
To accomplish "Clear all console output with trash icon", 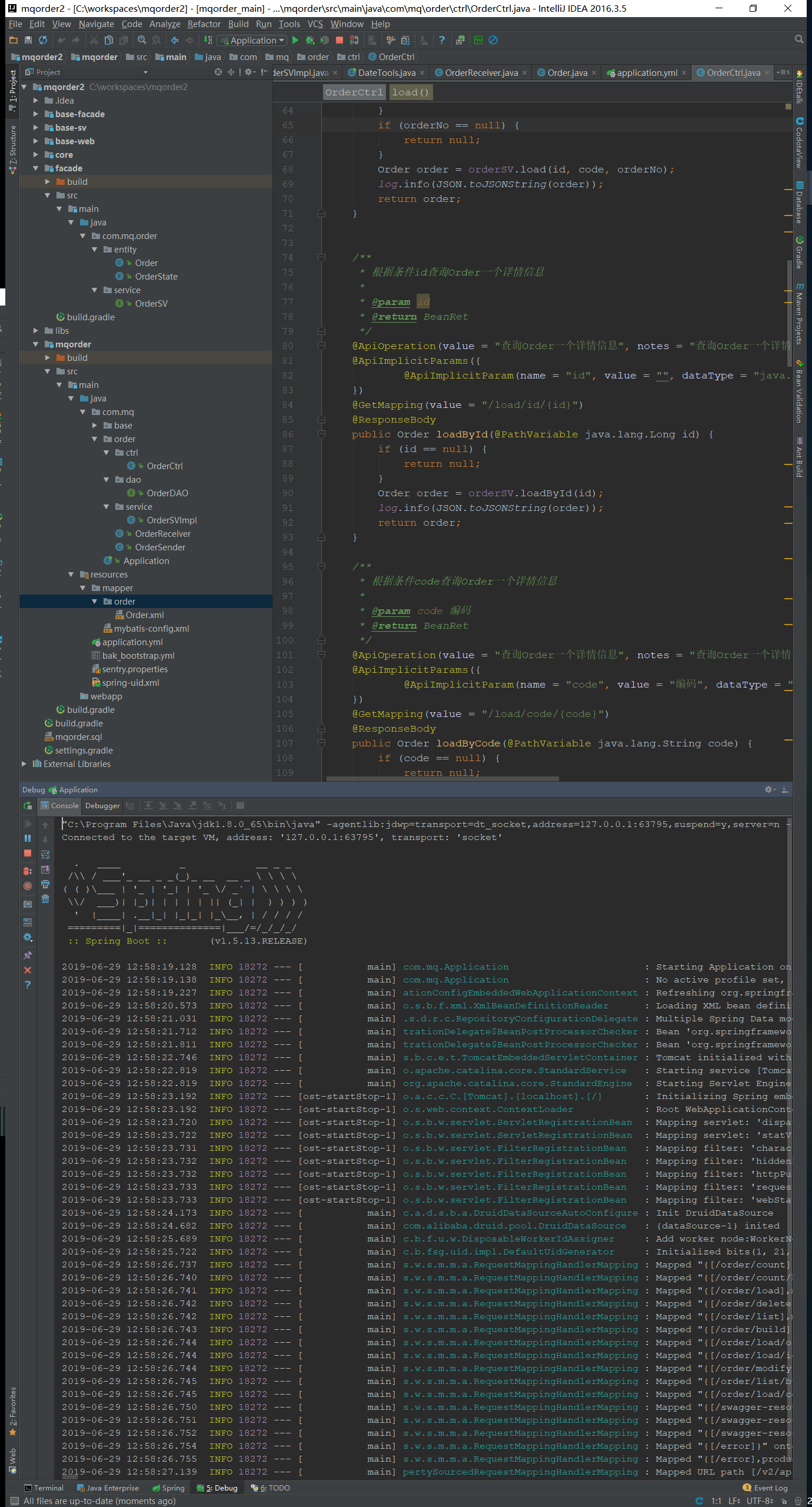I will [45, 899].
